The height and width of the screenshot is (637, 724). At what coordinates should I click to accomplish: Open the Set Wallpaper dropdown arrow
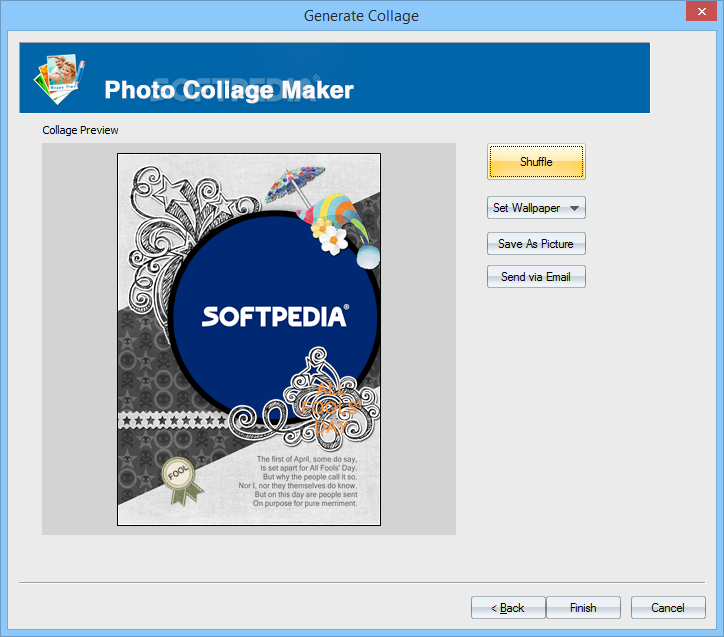pyautogui.click(x=574, y=208)
